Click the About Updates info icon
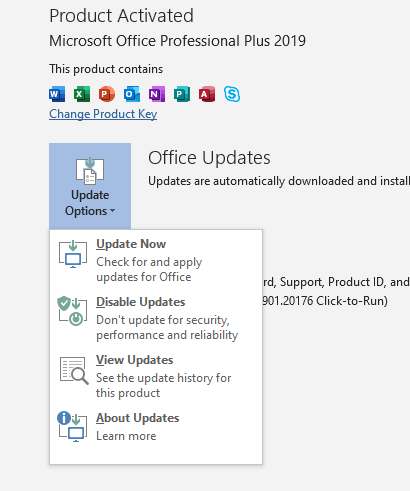The image size is (410, 491). 72,427
